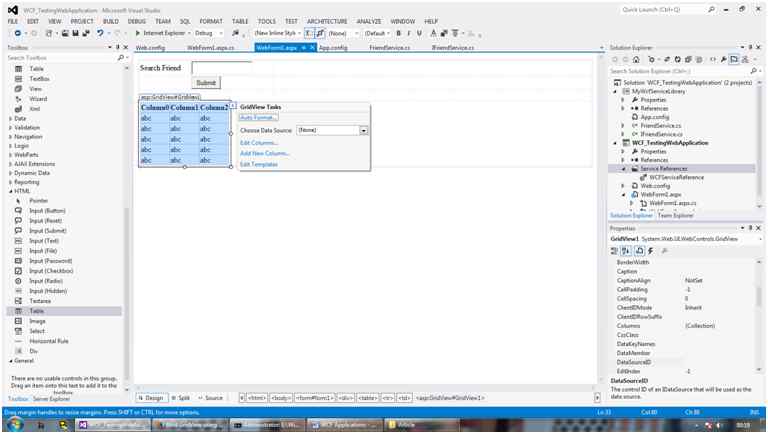Click the Visual Studio logo in title bar
This screenshot has height=434, width=768.
click(13, 10)
